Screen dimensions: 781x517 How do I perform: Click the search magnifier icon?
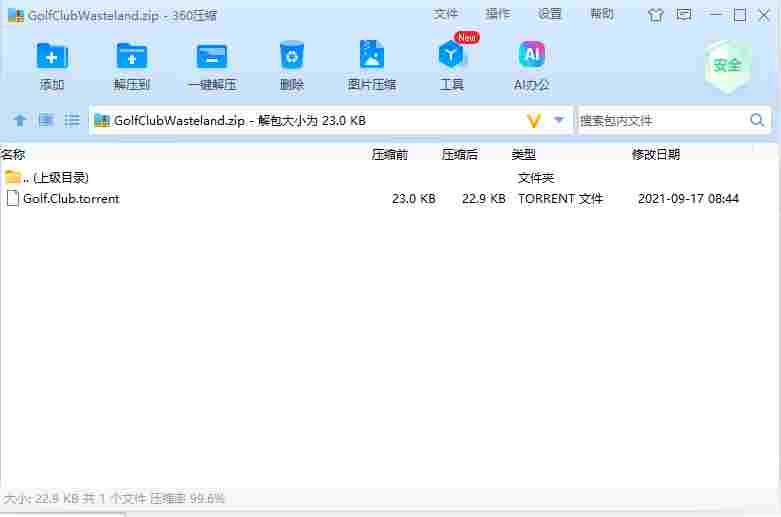click(757, 120)
